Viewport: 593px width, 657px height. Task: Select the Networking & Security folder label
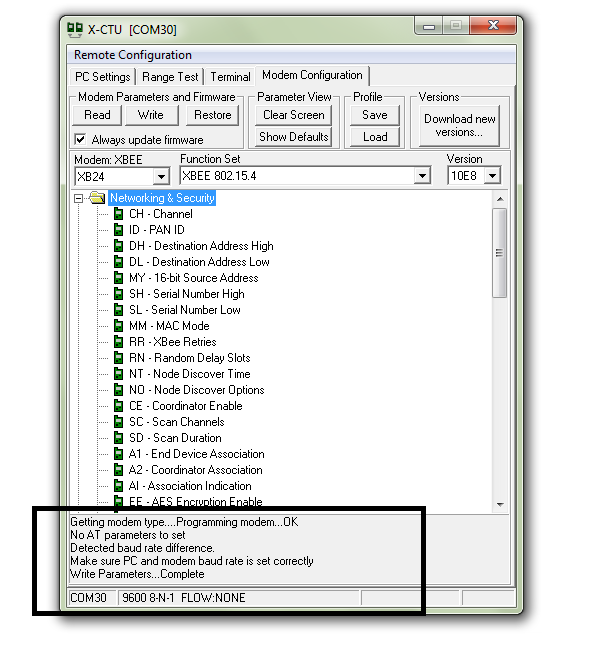tap(162, 198)
